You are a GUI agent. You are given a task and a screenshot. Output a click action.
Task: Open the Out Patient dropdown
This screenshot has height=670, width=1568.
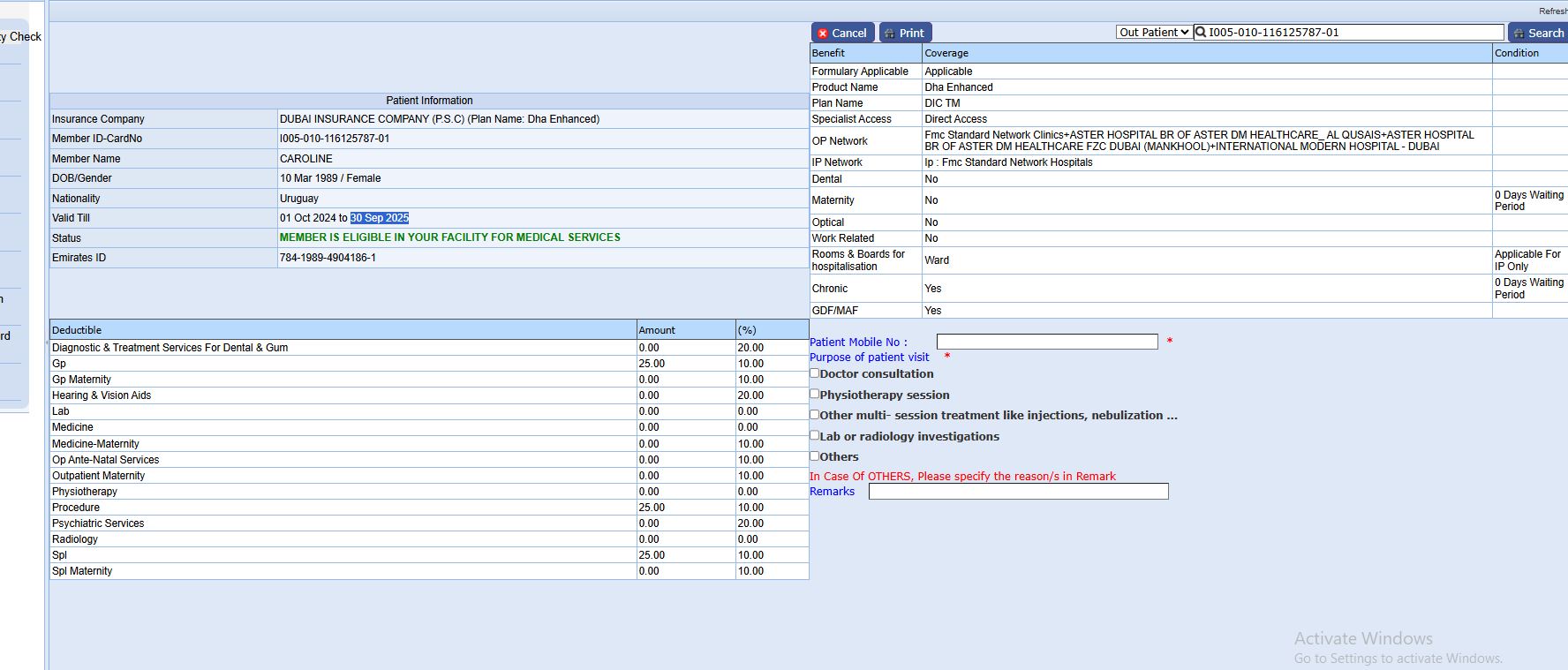[1153, 33]
